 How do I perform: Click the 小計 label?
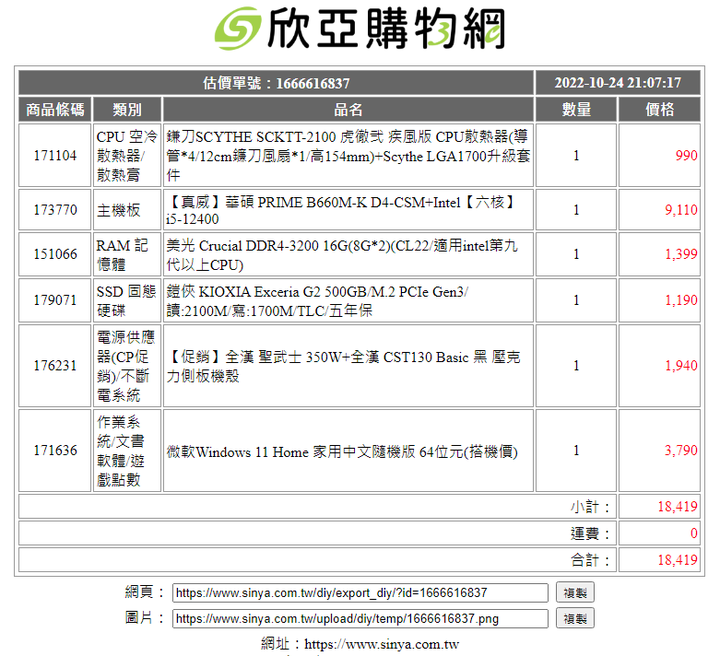point(590,507)
